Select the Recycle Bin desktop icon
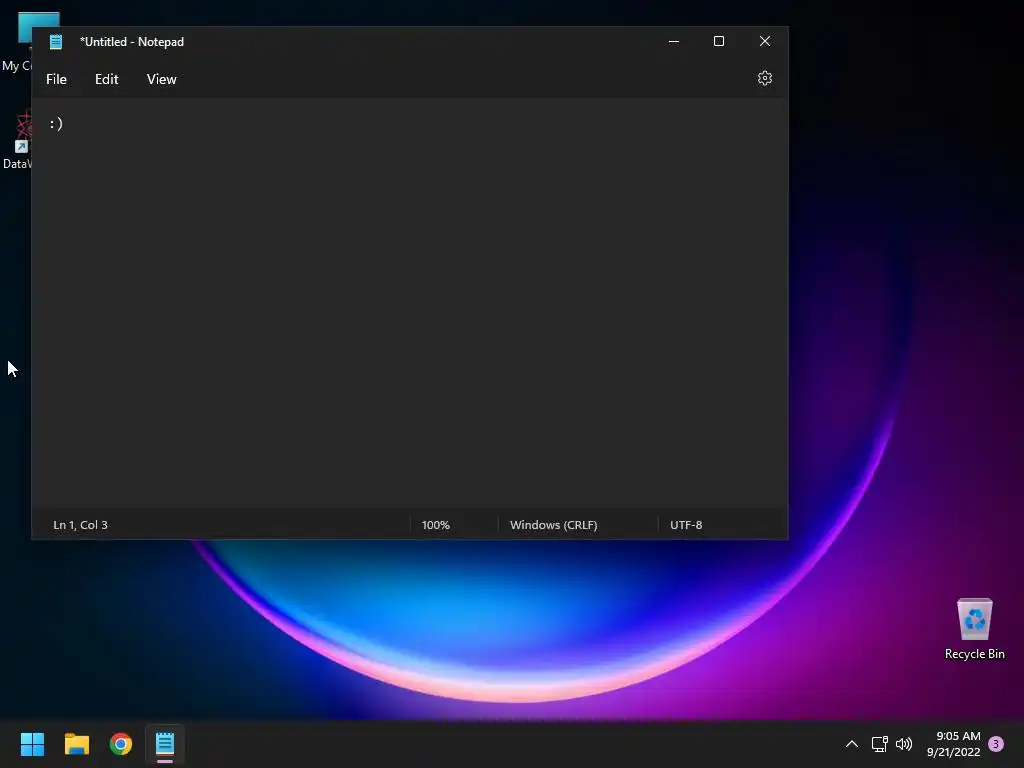Image resolution: width=1024 pixels, height=768 pixels. pos(974,629)
